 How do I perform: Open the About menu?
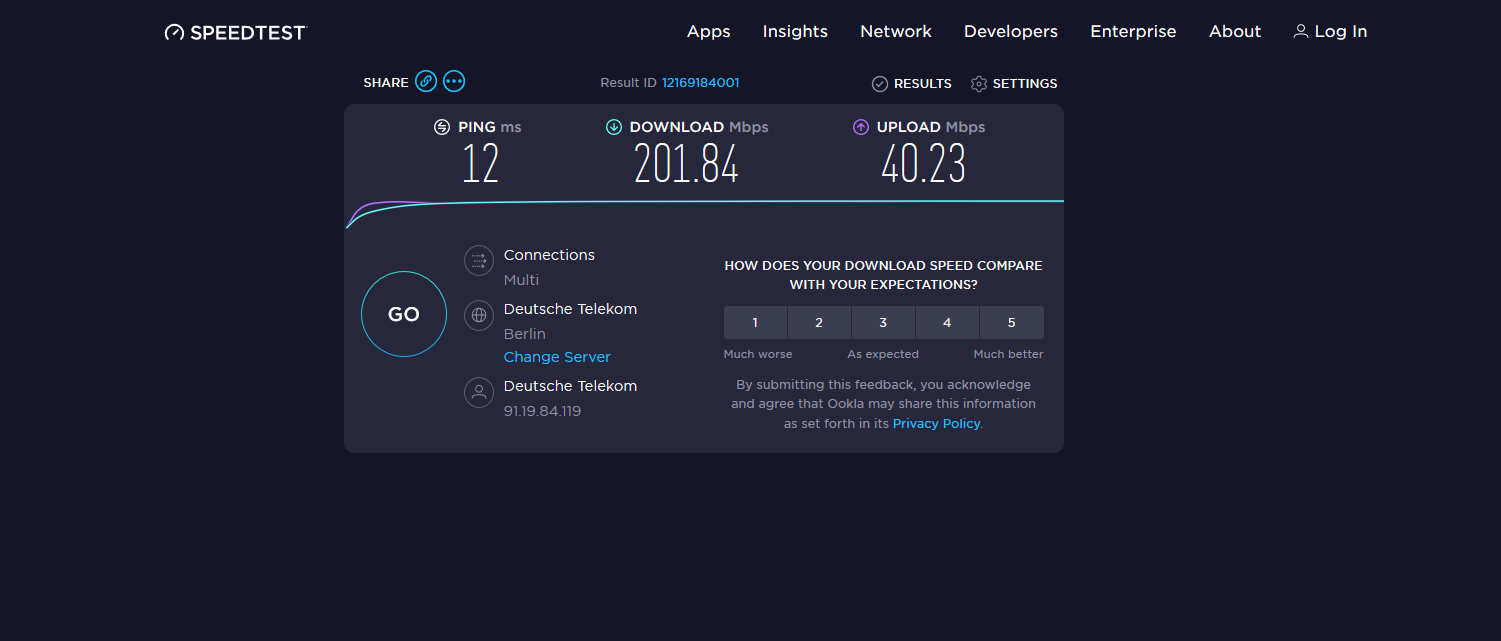[x=1235, y=31]
